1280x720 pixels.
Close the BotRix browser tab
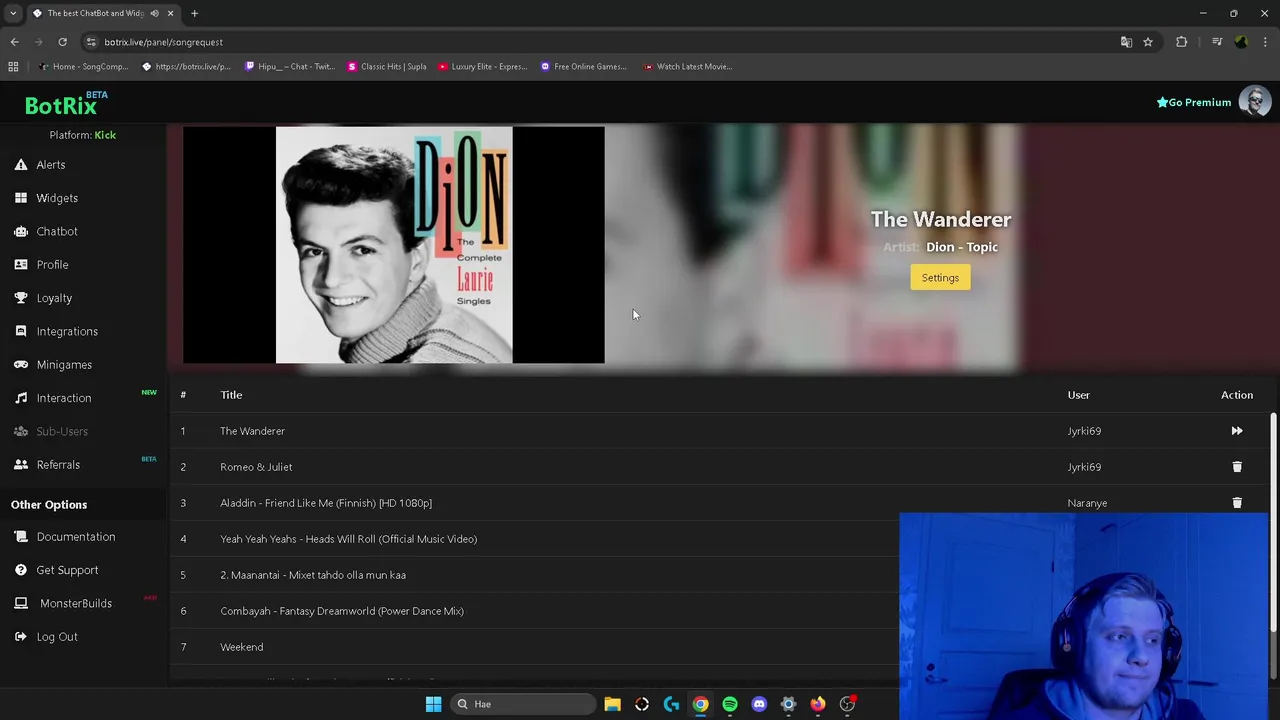click(170, 13)
